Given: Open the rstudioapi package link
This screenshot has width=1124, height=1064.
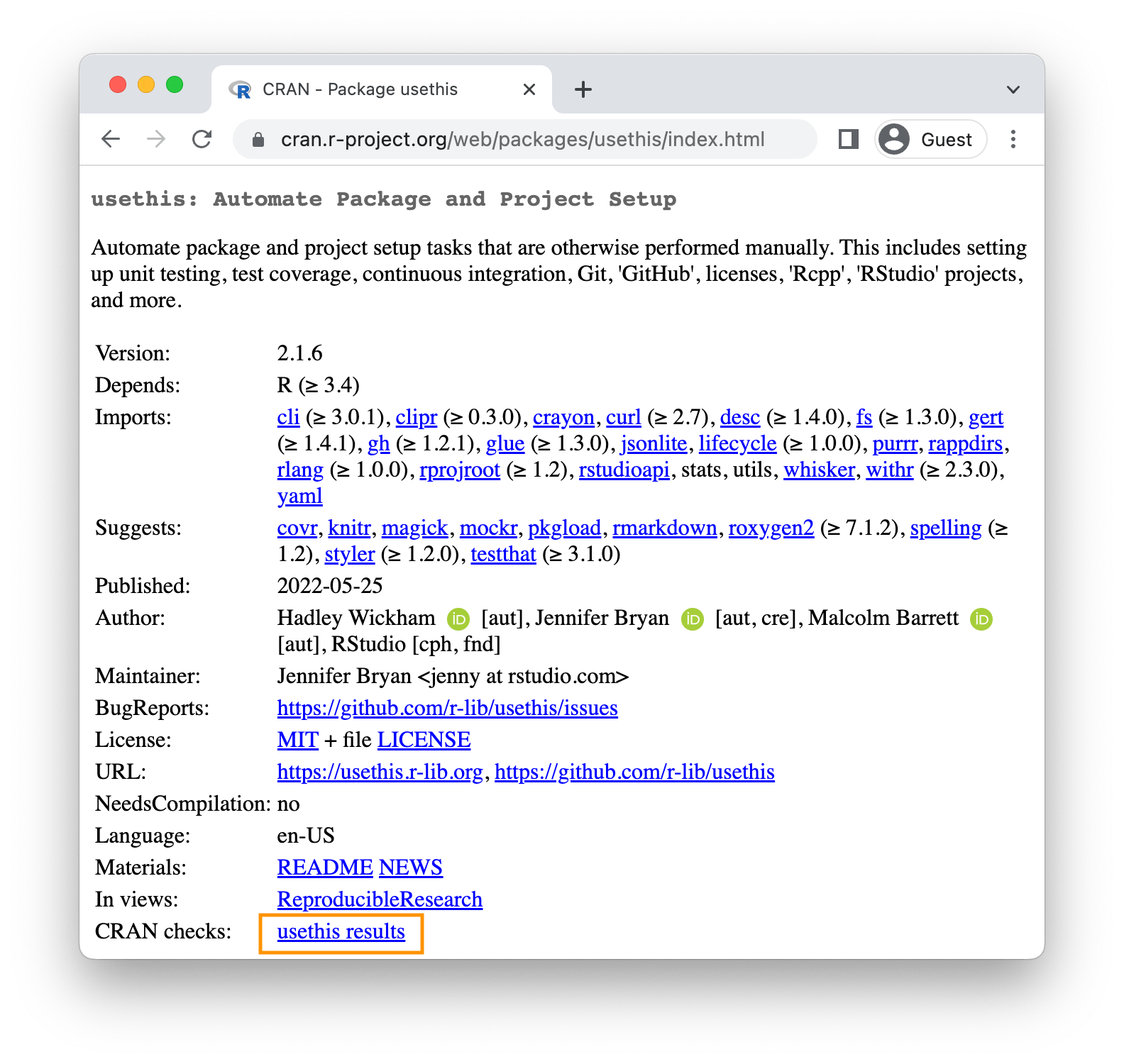Looking at the screenshot, I should 624,470.
